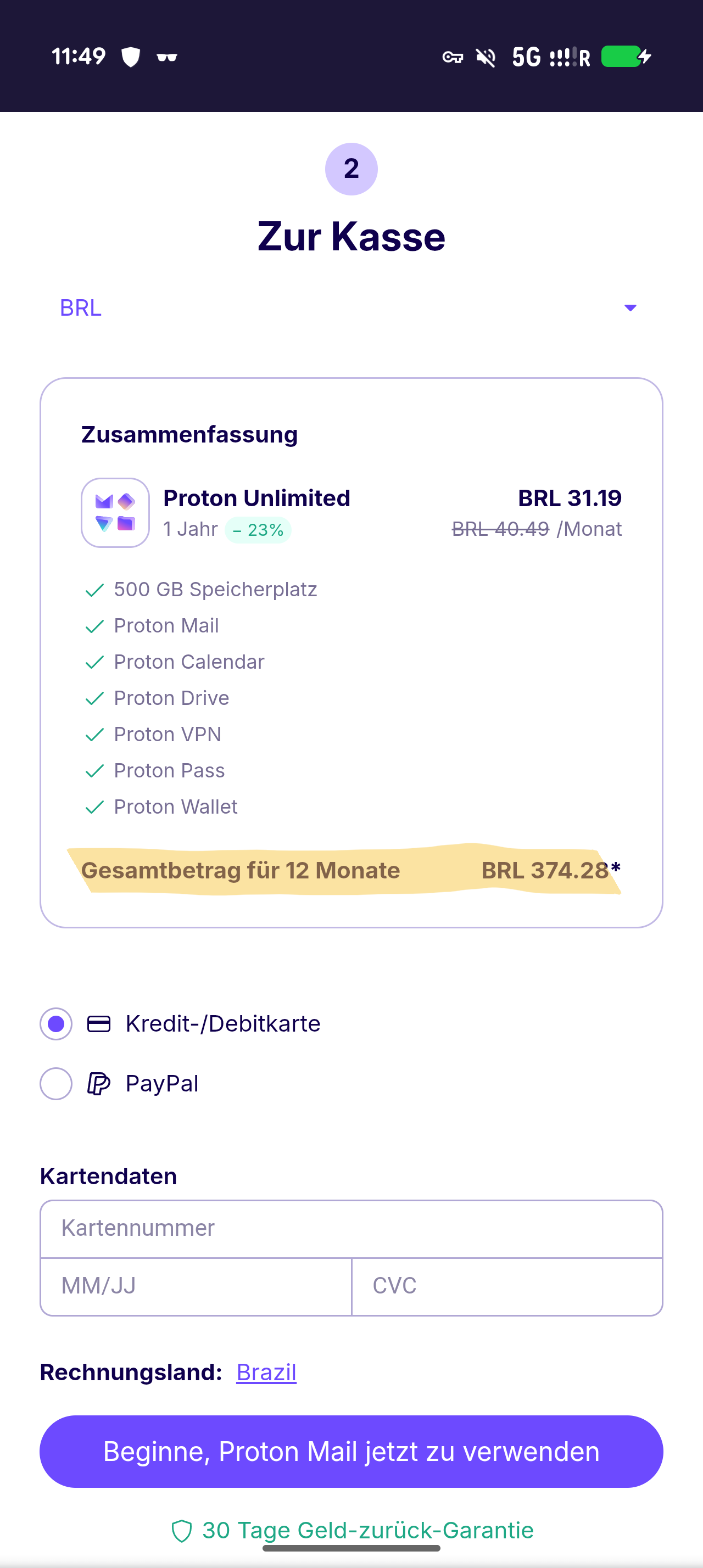Image resolution: width=703 pixels, height=1568 pixels.
Task: Change billing country Brazil link
Action: point(266,1372)
